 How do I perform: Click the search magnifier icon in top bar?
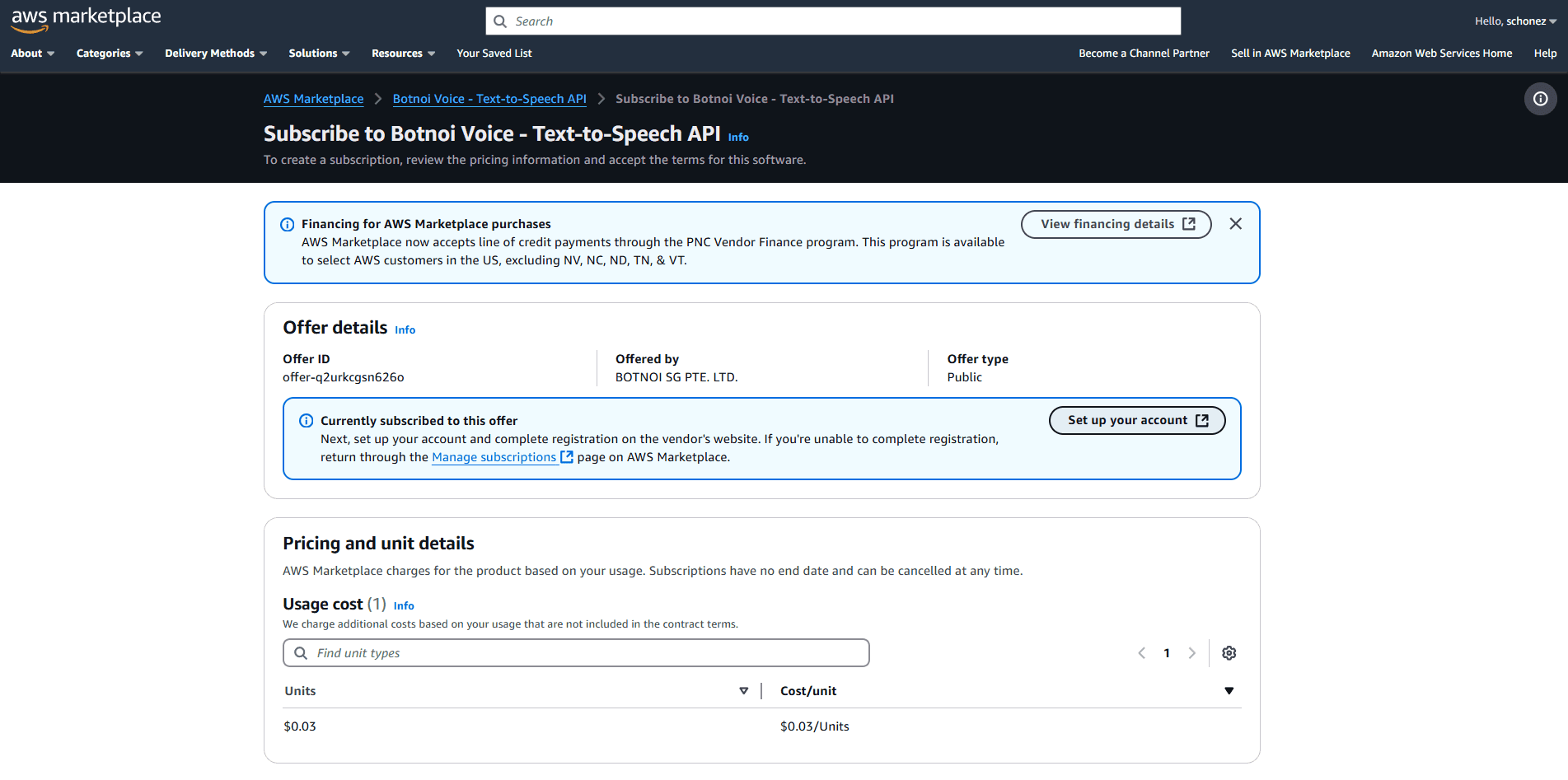click(x=500, y=21)
